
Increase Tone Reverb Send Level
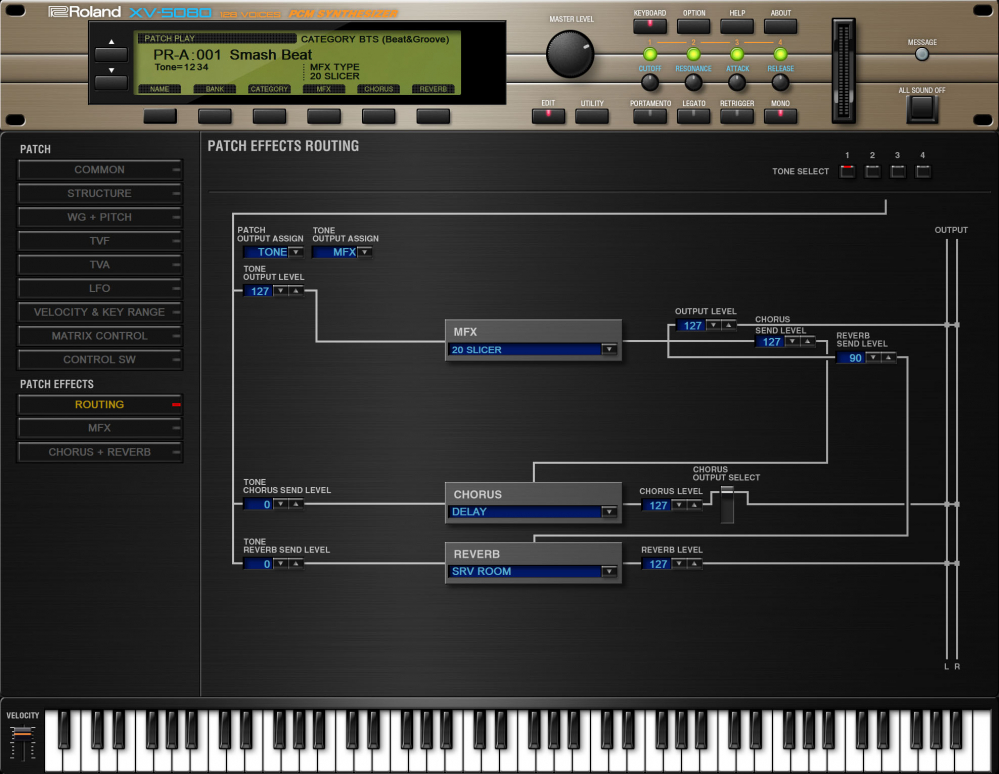(296, 564)
